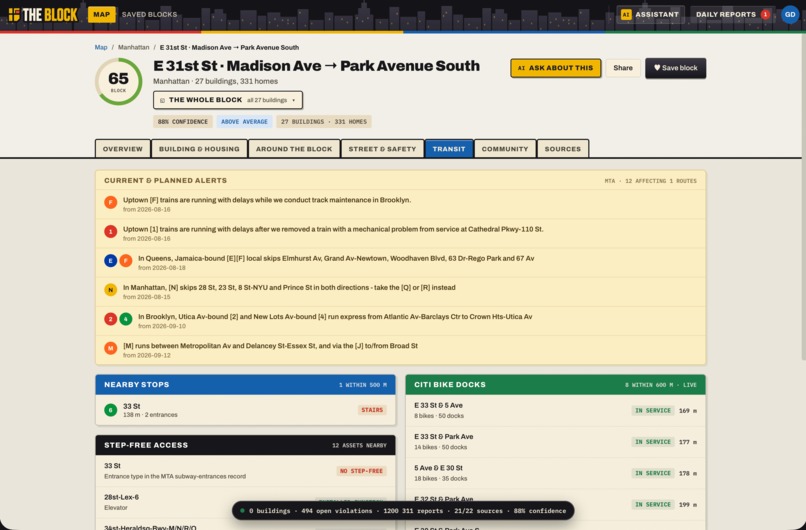806x530 pixels.
Task: Click the N train alert icon
Action: click(111, 290)
